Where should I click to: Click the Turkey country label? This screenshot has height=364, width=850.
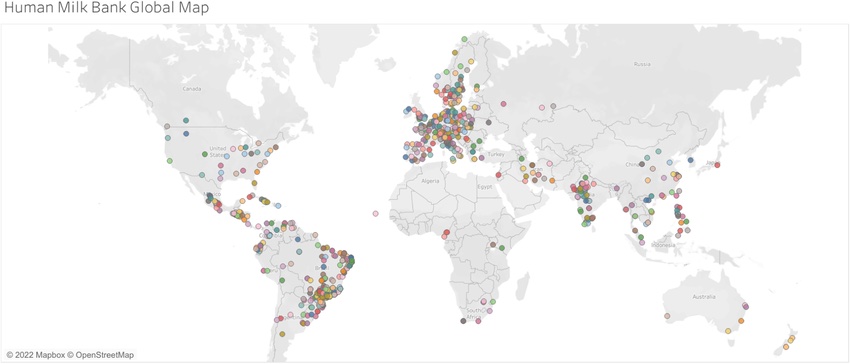click(x=496, y=155)
